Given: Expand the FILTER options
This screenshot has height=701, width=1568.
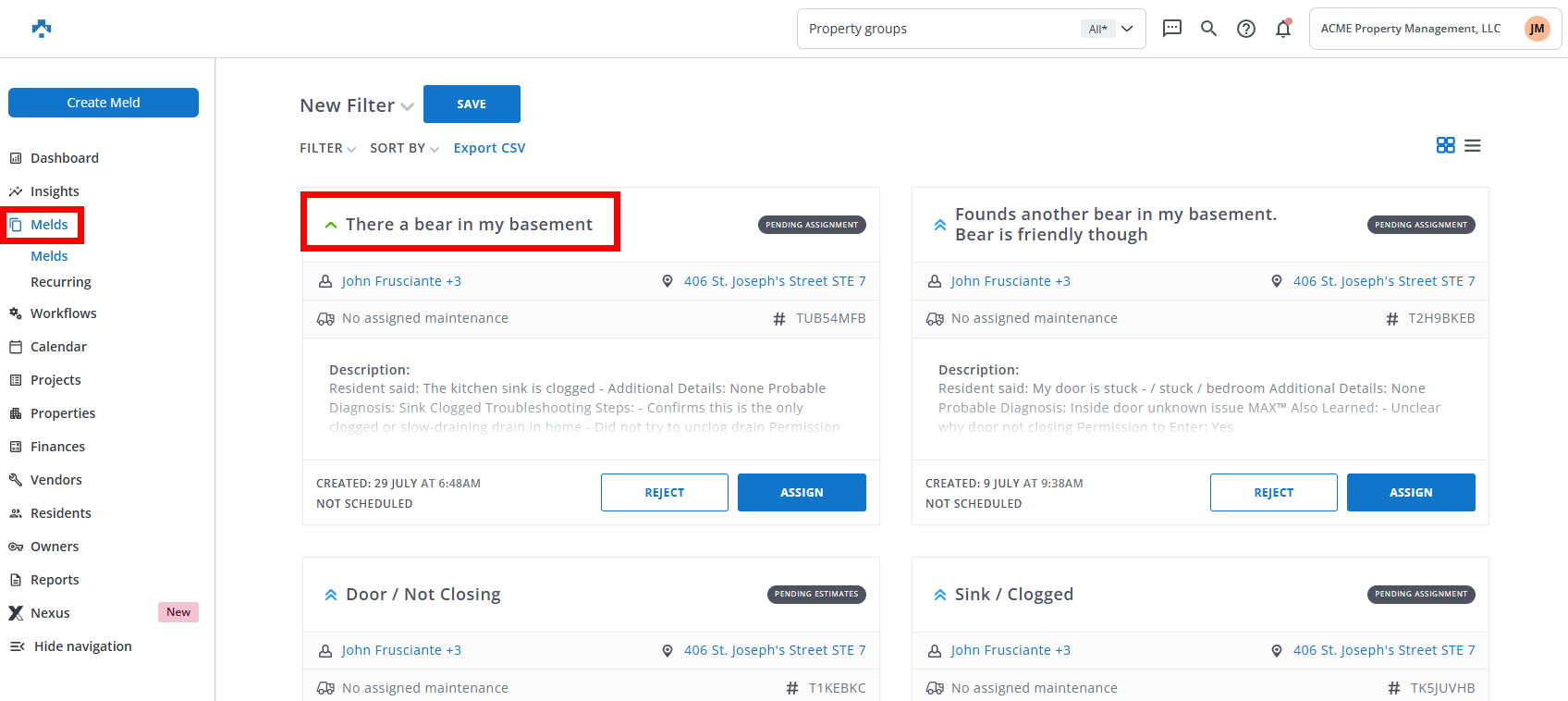Looking at the screenshot, I should point(327,148).
